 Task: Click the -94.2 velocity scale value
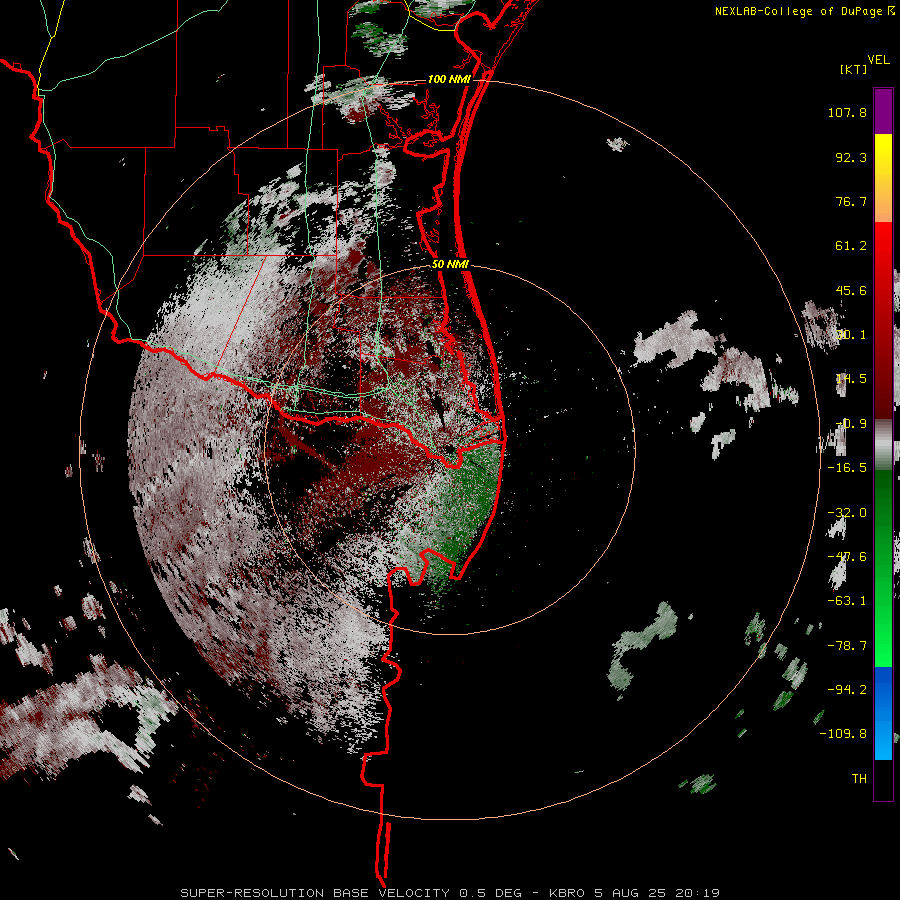tap(847, 689)
